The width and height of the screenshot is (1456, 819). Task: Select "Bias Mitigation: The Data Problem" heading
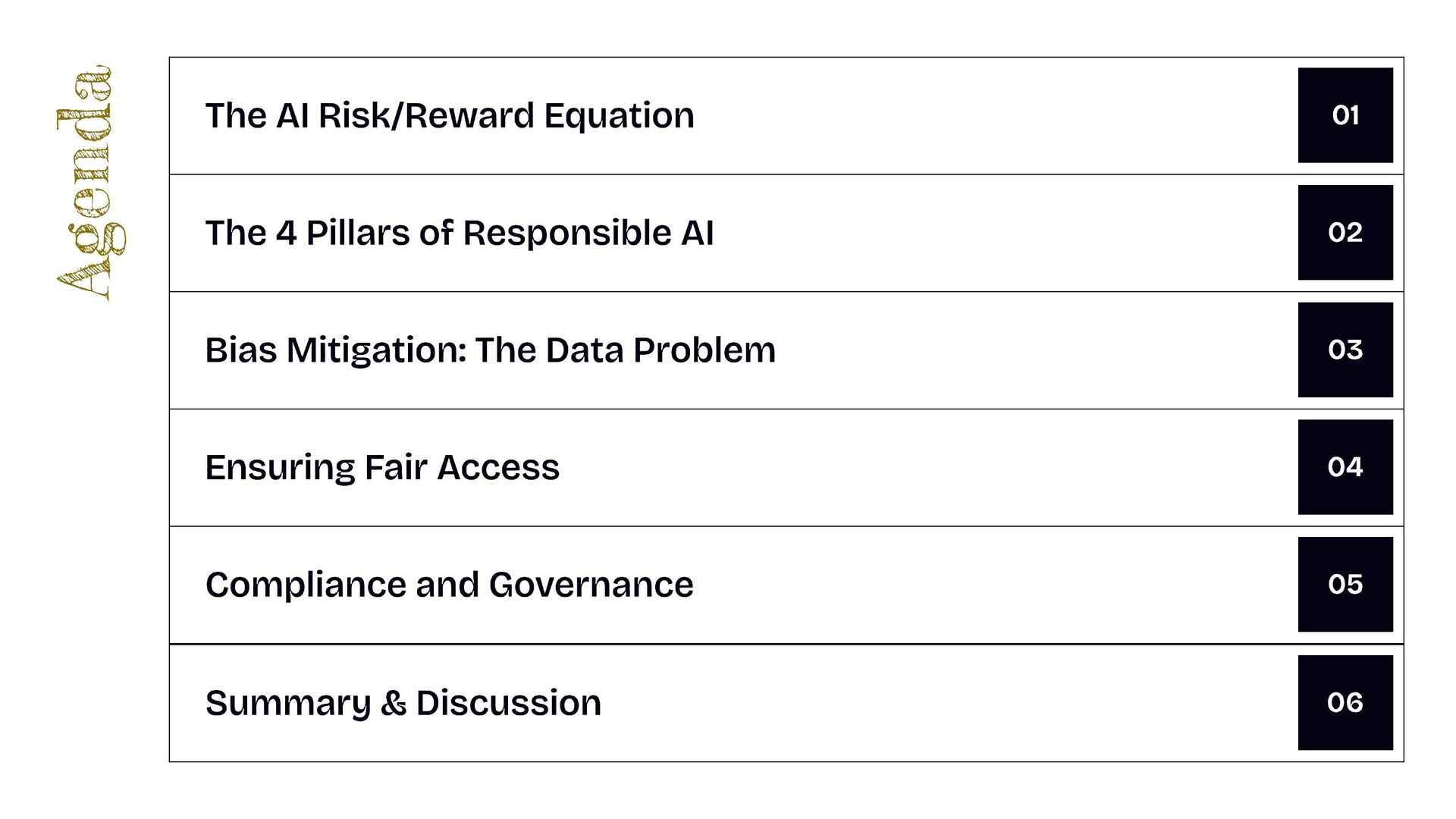tap(490, 350)
